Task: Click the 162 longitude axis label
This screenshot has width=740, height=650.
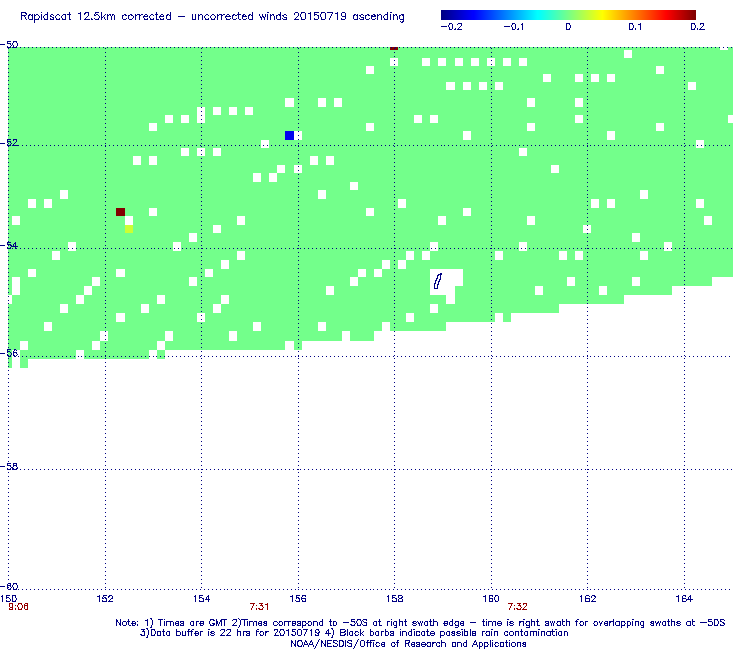Action: (587, 599)
